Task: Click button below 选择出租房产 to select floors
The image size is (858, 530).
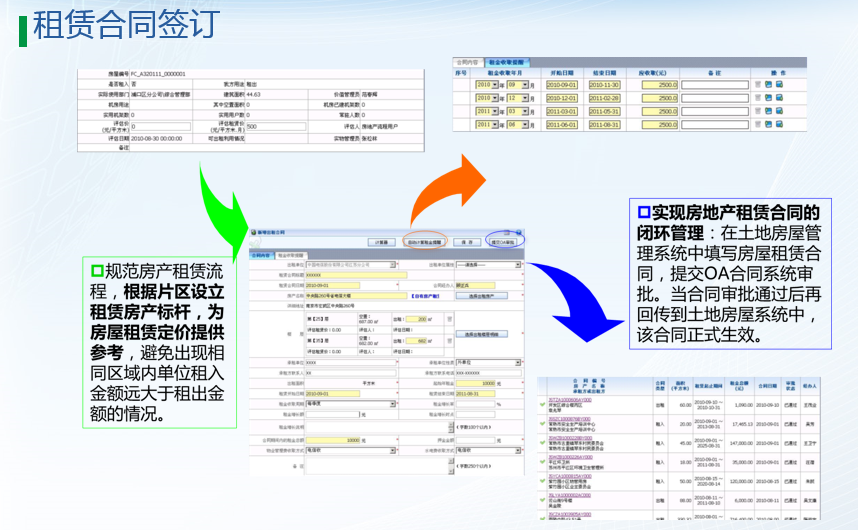Action: [482, 334]
